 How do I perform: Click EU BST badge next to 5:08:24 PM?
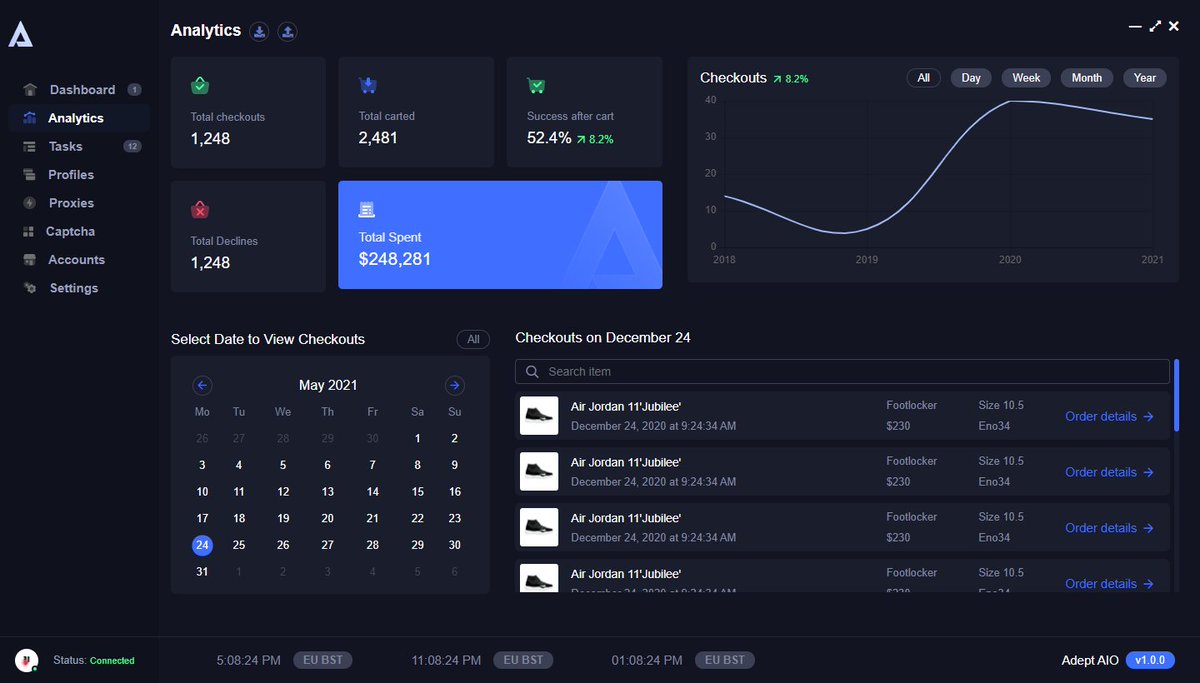click(x=323, y=660)
